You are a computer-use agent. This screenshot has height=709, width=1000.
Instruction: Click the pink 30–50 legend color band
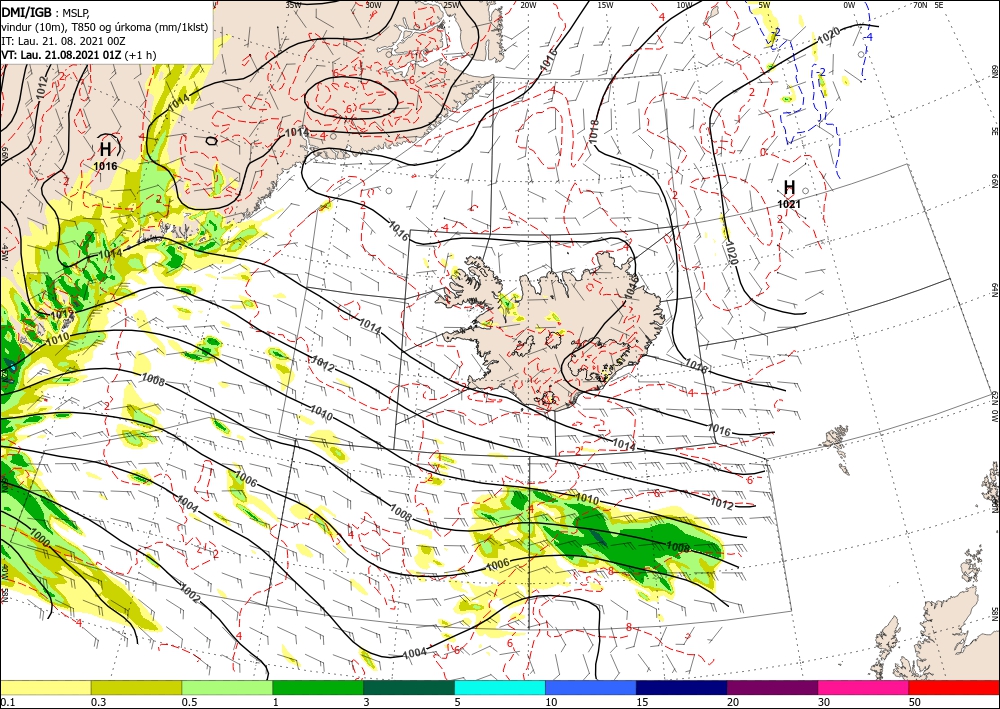864,687
